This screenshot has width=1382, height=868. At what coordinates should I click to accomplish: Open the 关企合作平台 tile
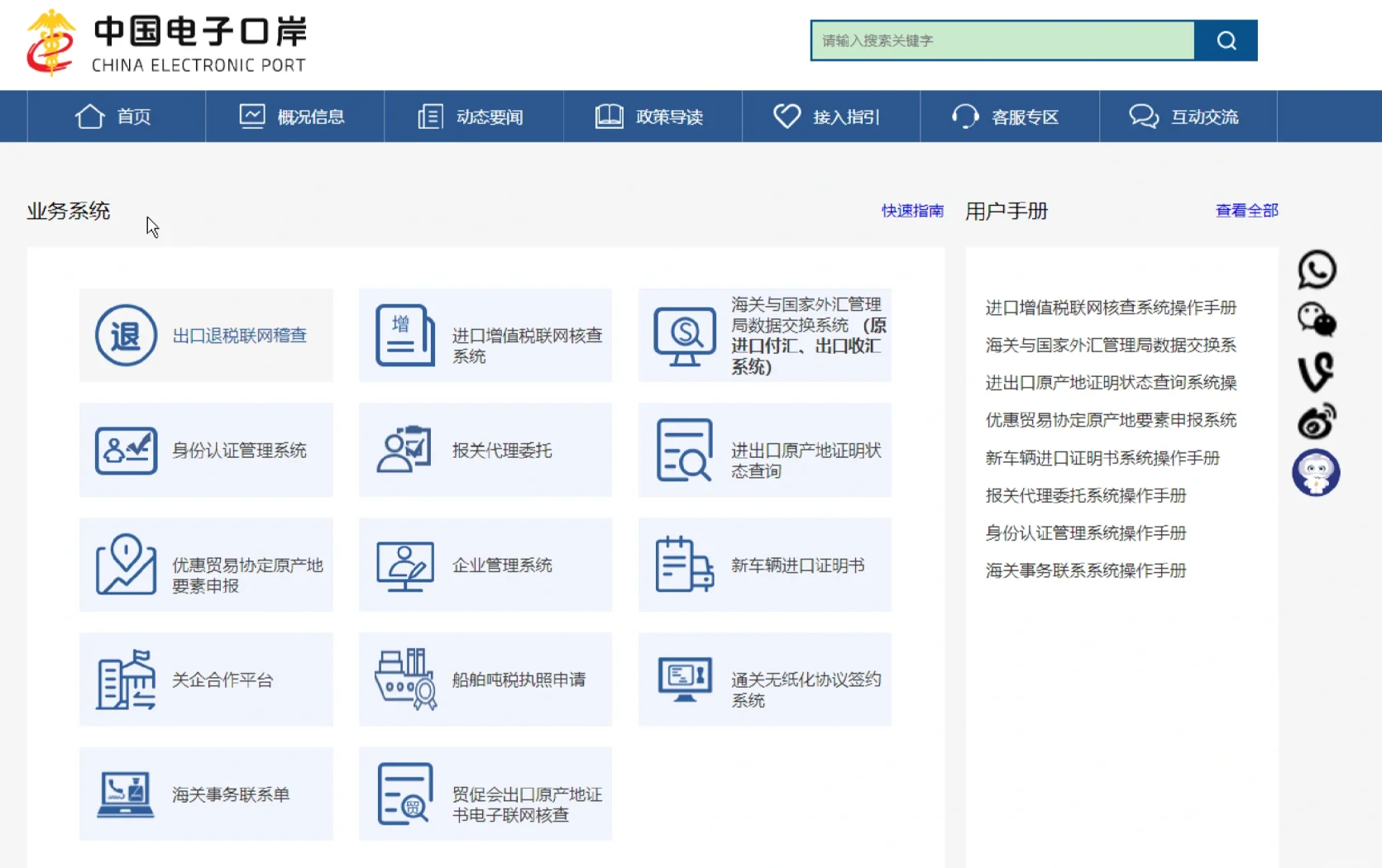coord(205,680)
